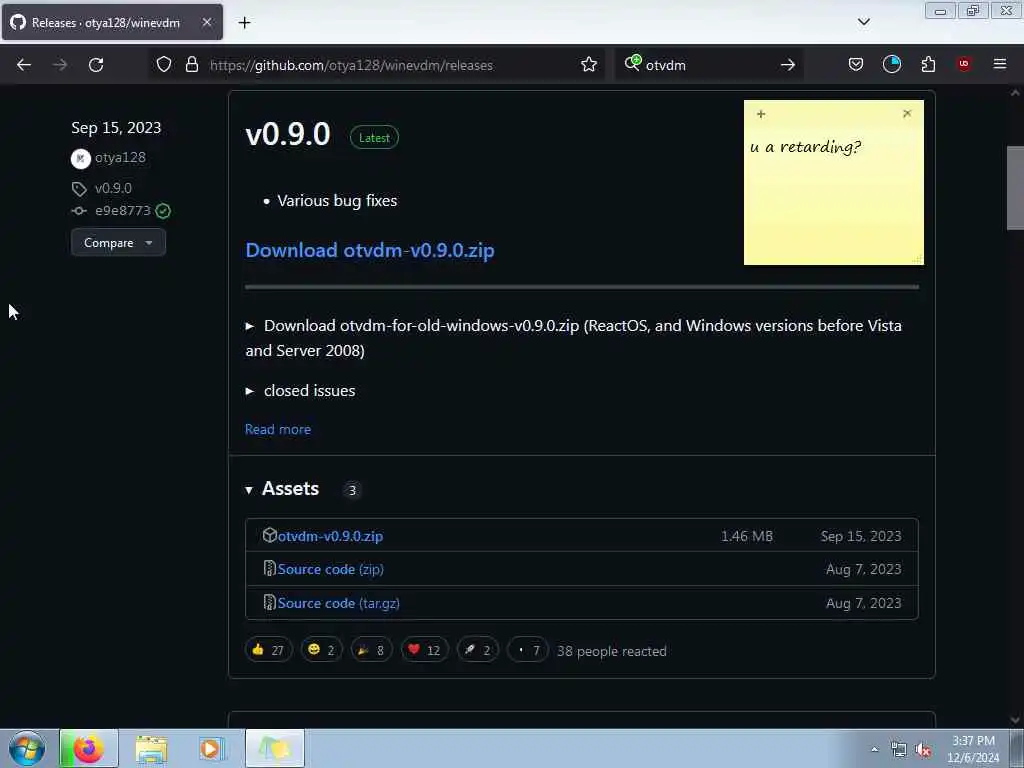This screenshot has height=768, width=1024.
Task: Click the page vertical scrollbar thumb
Action: click(x=1015, y=188)
